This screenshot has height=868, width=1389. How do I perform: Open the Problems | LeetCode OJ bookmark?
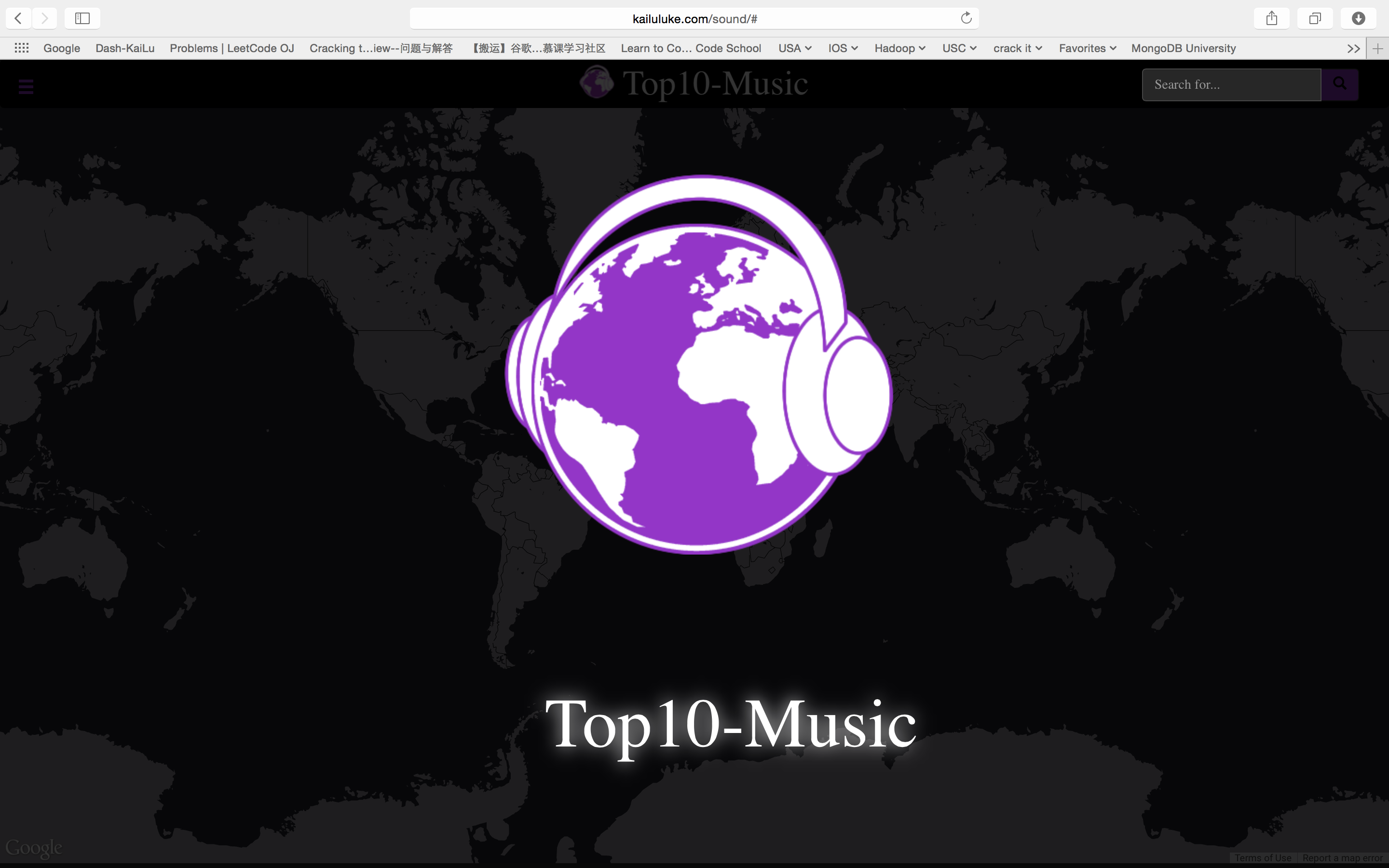click(232, 48)
